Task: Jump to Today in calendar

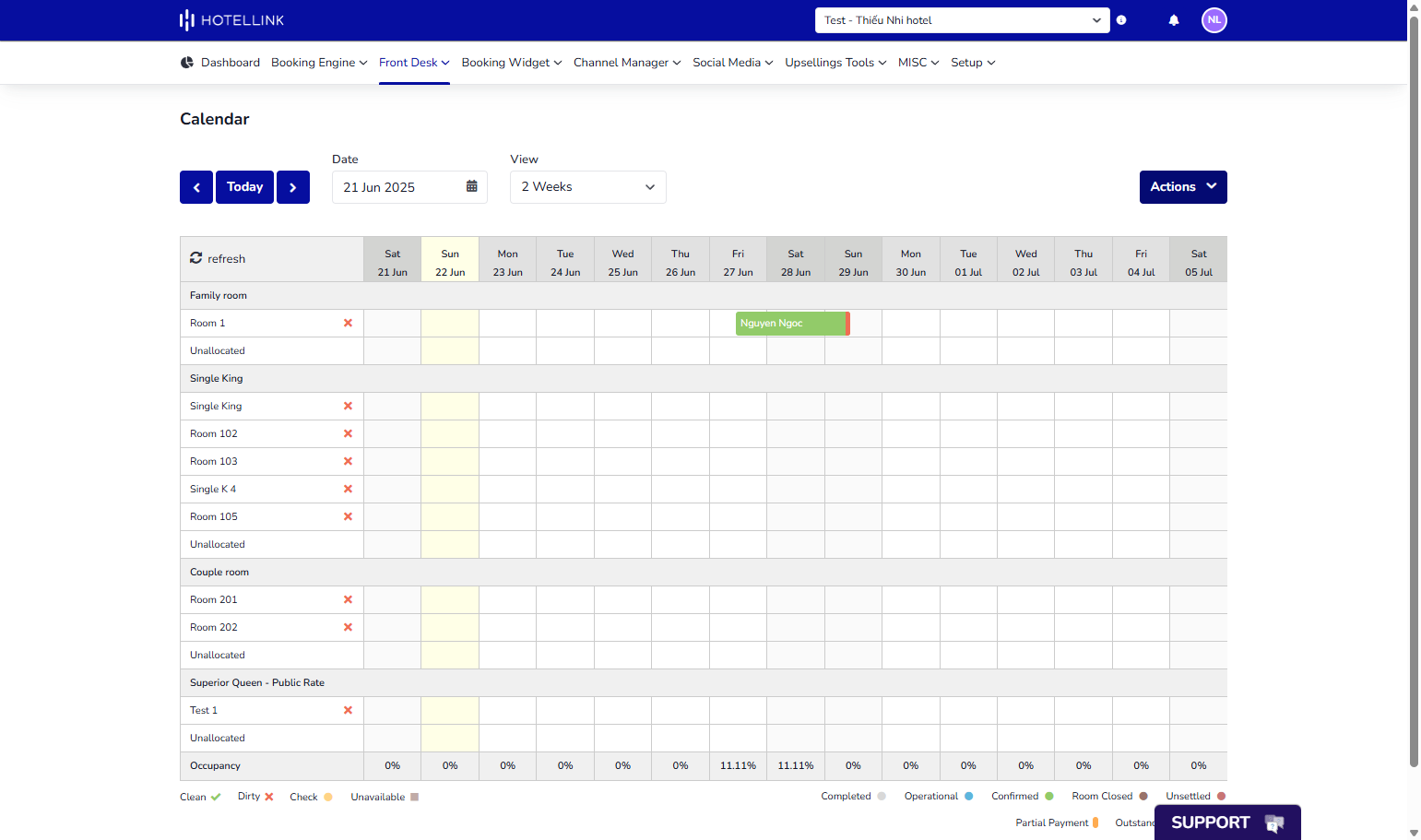Action: [x=244, y=187]
